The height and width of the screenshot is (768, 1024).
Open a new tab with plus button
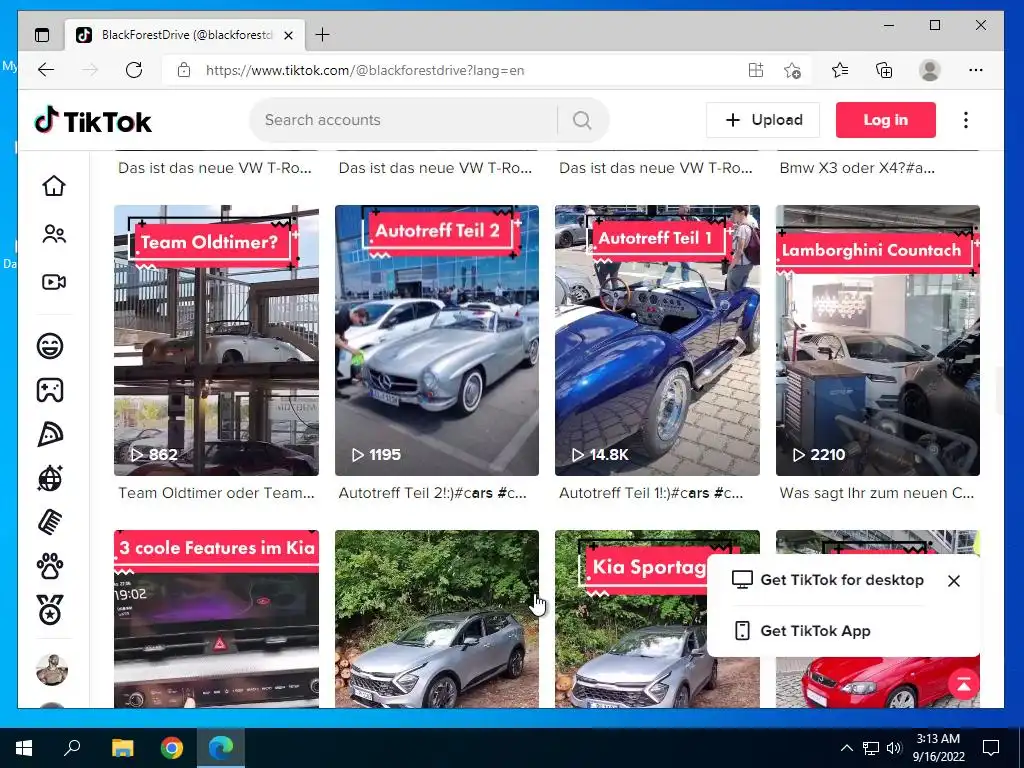(x=323, y=35)
